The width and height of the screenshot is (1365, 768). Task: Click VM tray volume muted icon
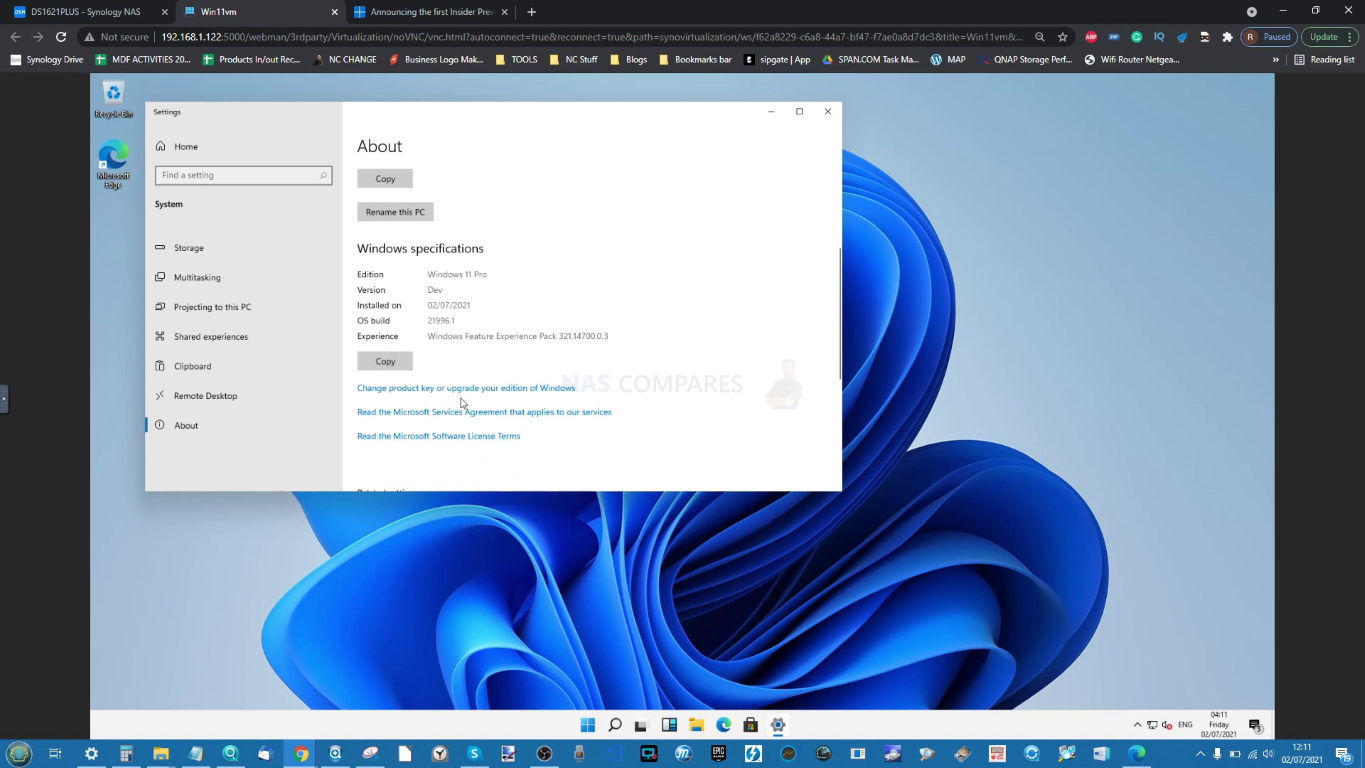click(1167, 725)
